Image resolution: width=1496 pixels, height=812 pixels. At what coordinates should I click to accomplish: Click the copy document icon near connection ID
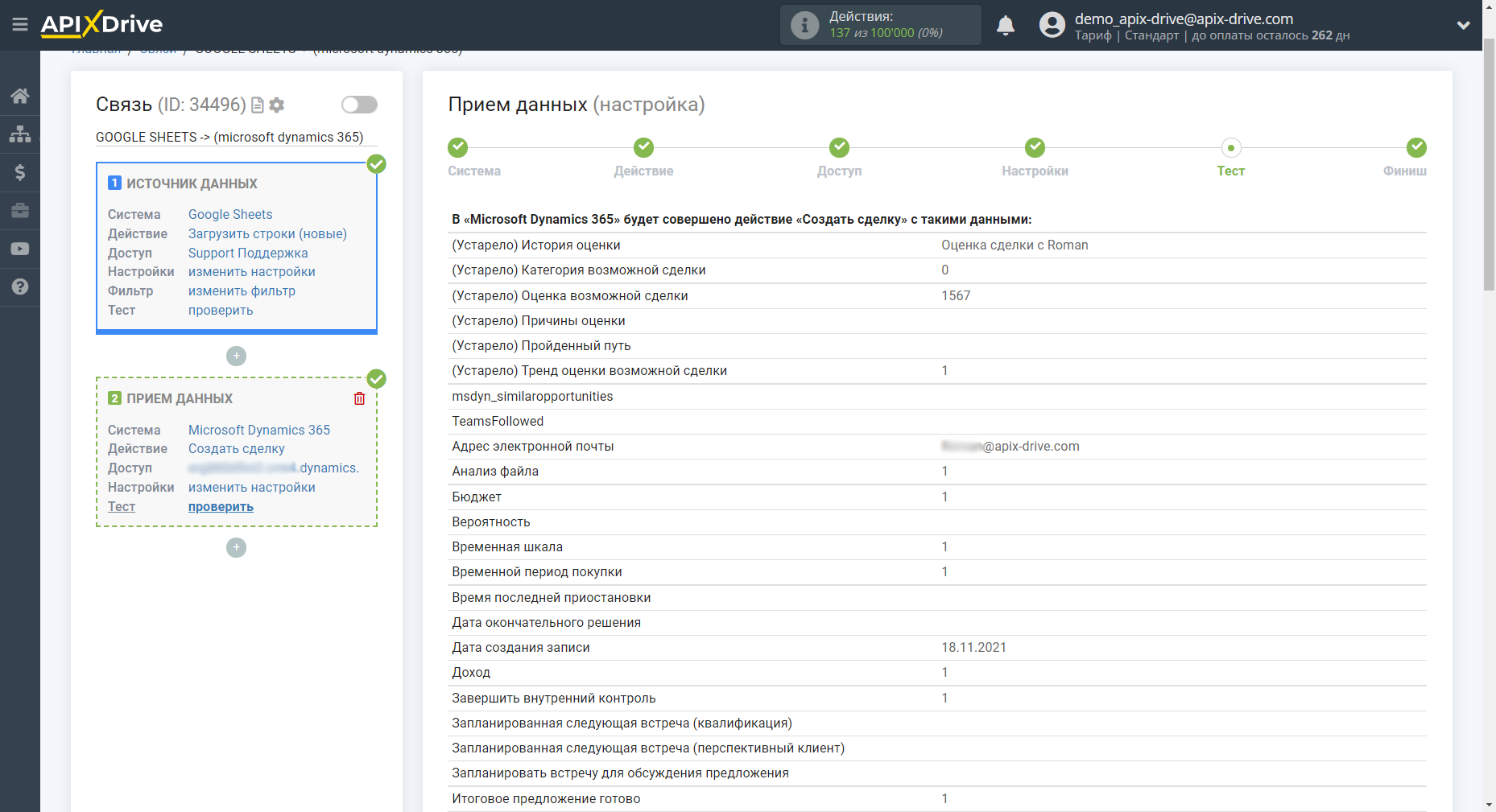click(258, 105)
